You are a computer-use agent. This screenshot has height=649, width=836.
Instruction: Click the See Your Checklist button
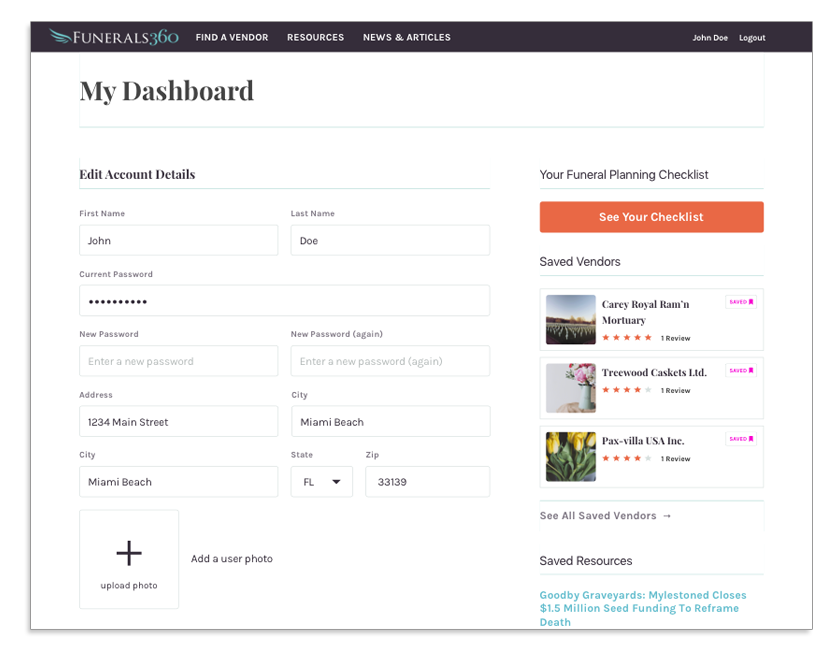pos(651,217)
